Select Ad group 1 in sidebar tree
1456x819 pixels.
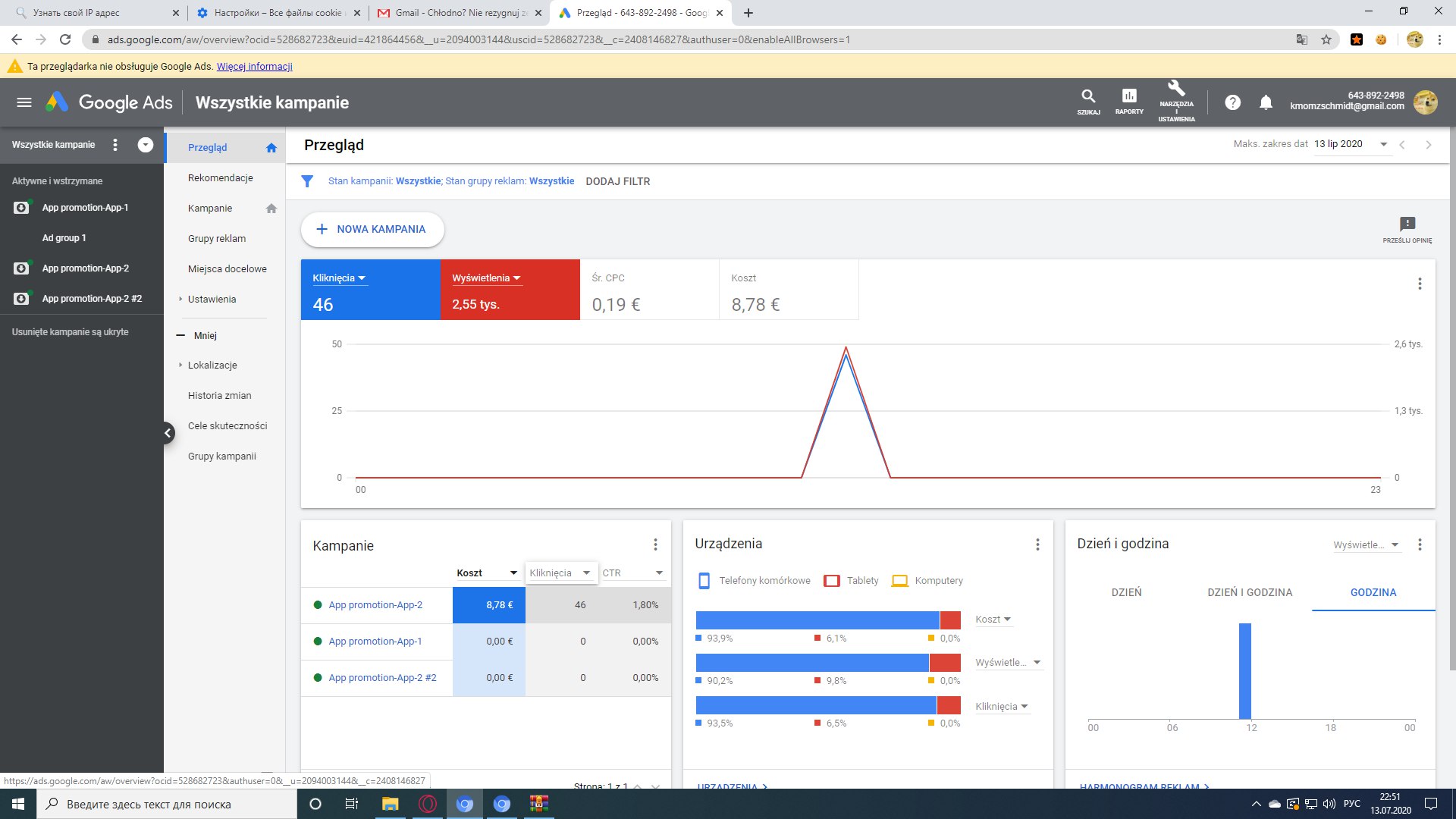tap(64, 238)
